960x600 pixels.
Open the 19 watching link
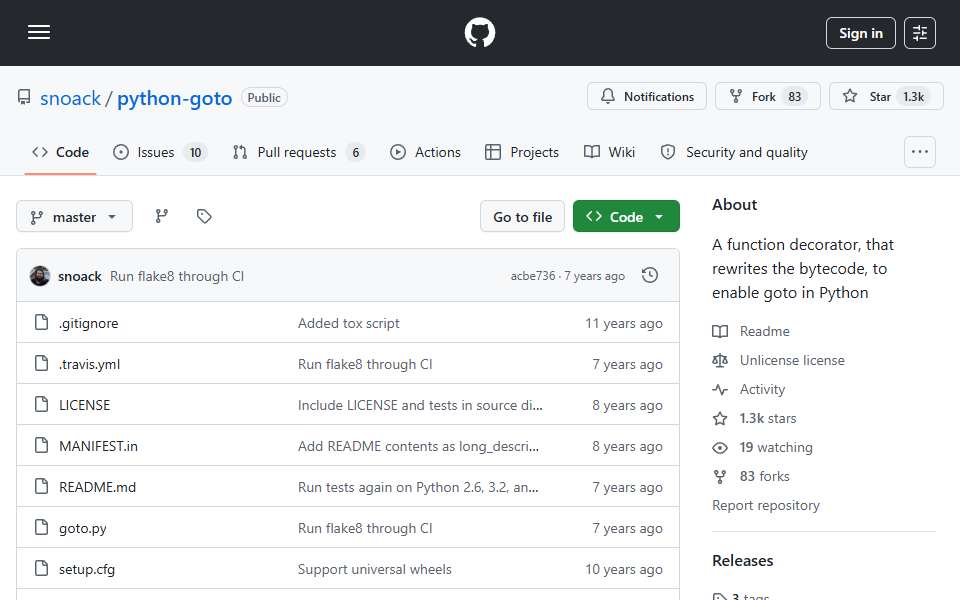tap(776, 448)
